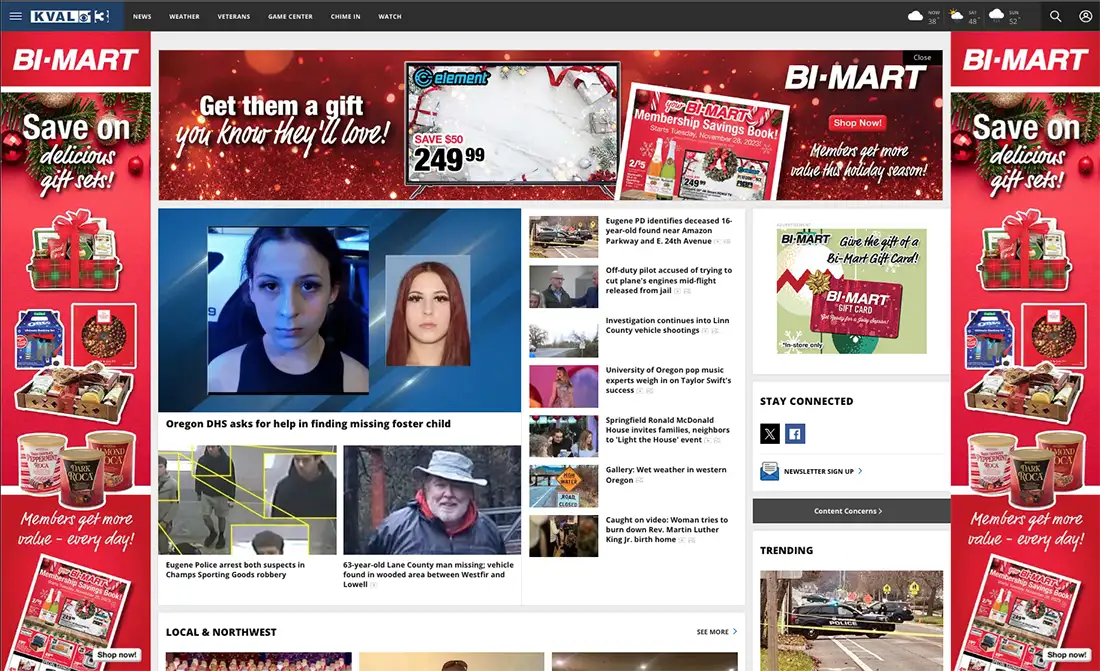Open the News menu

coord(142,16)
